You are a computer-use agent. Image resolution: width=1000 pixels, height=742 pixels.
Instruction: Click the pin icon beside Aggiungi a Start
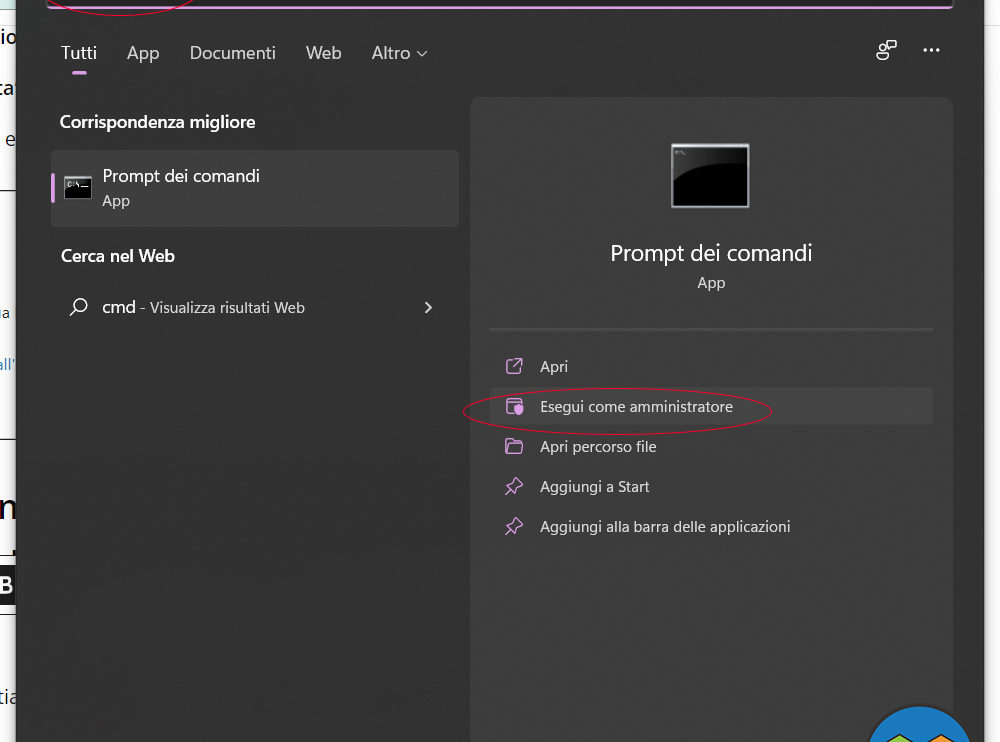[514, 487]
